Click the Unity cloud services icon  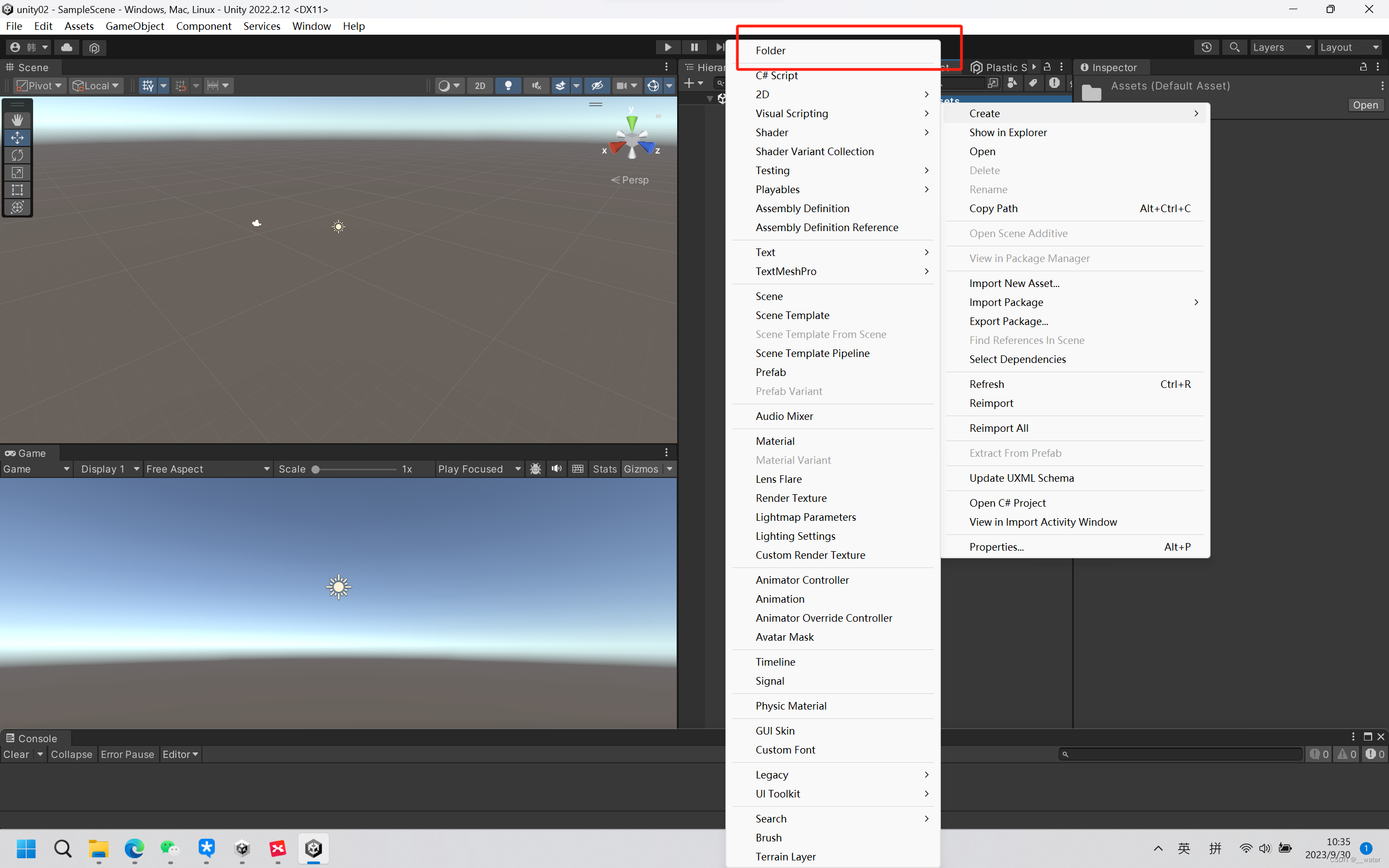point(66,47)
